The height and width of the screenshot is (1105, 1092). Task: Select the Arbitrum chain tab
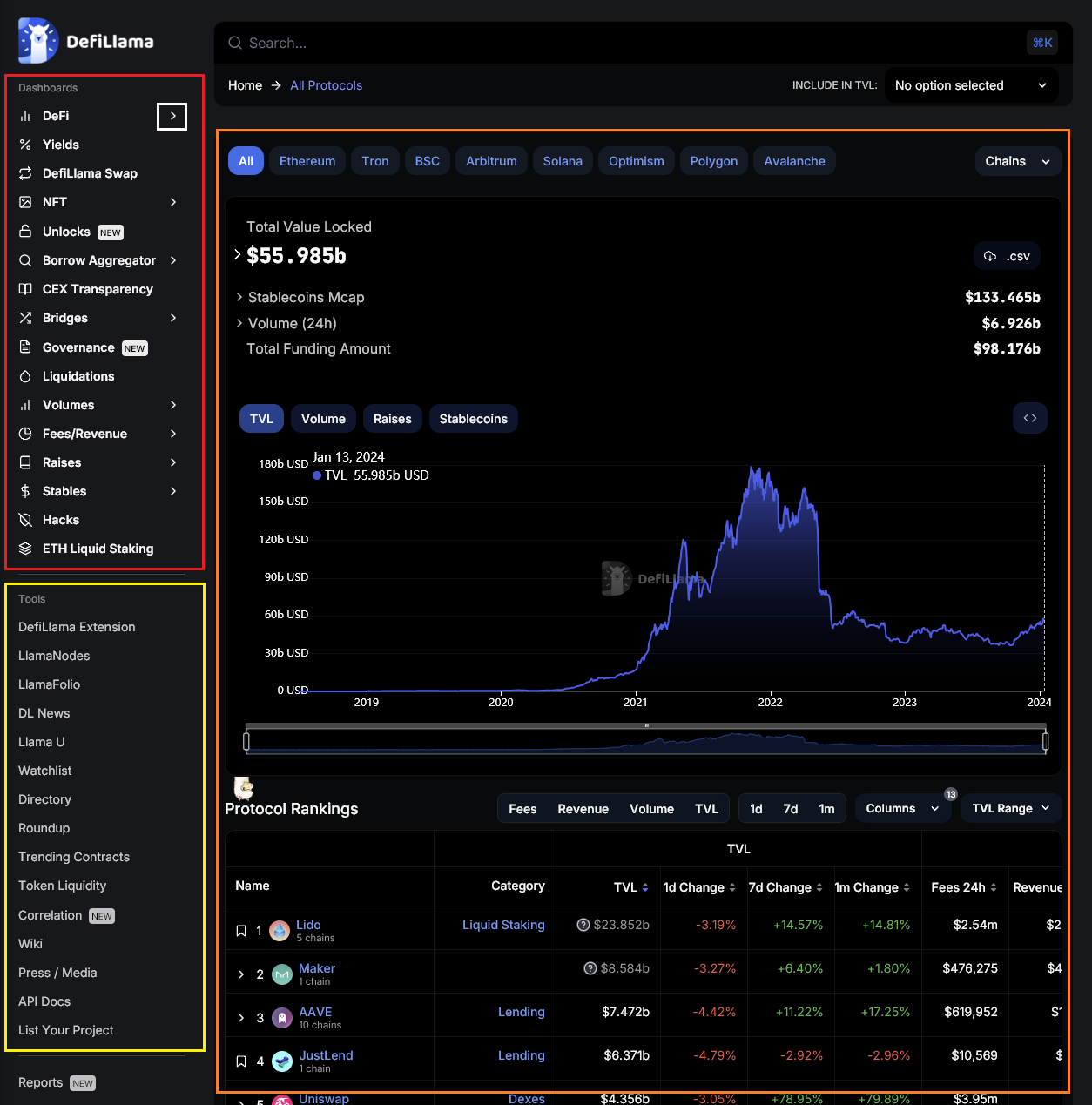tap(491, 161)
